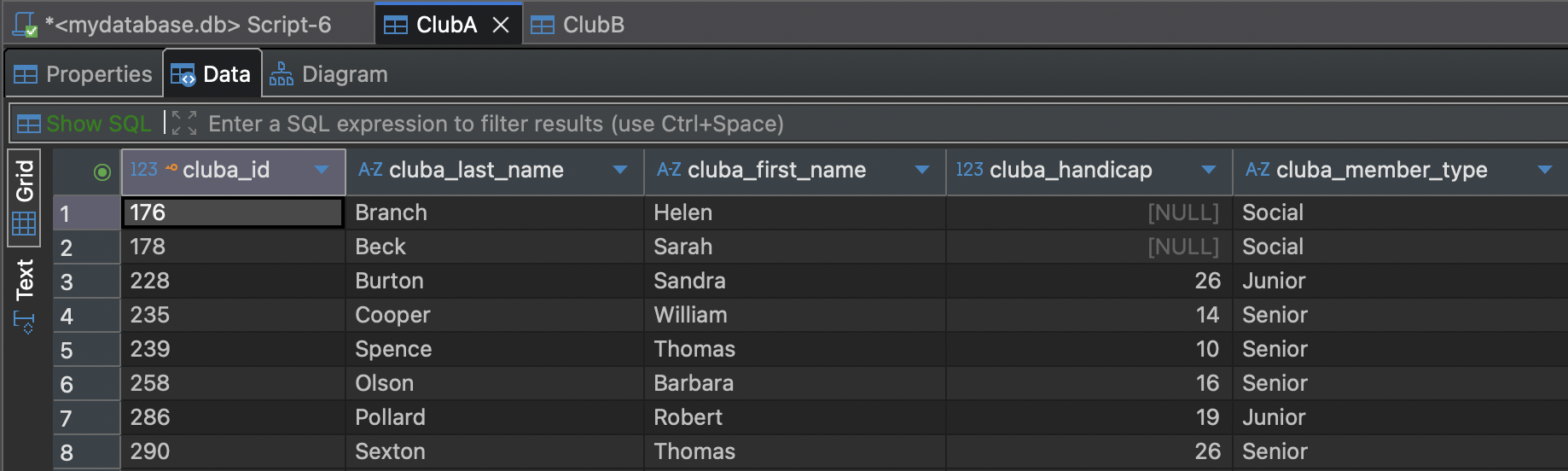Select row number 3 header
The height and width of the screenshot is (471, 1568).
(x=86, y=282)
